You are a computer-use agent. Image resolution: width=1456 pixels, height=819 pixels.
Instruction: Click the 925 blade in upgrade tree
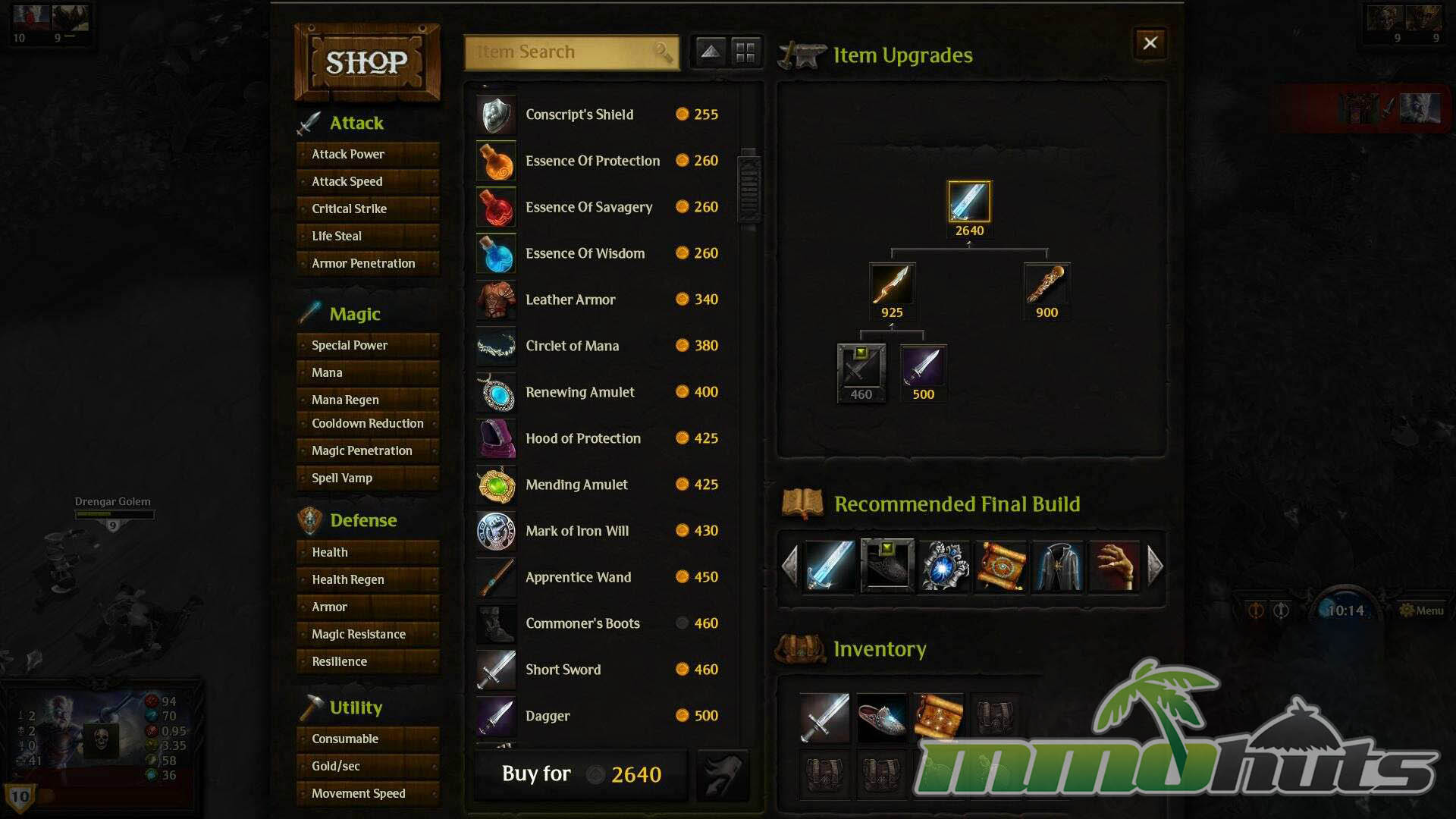point(892,284)
